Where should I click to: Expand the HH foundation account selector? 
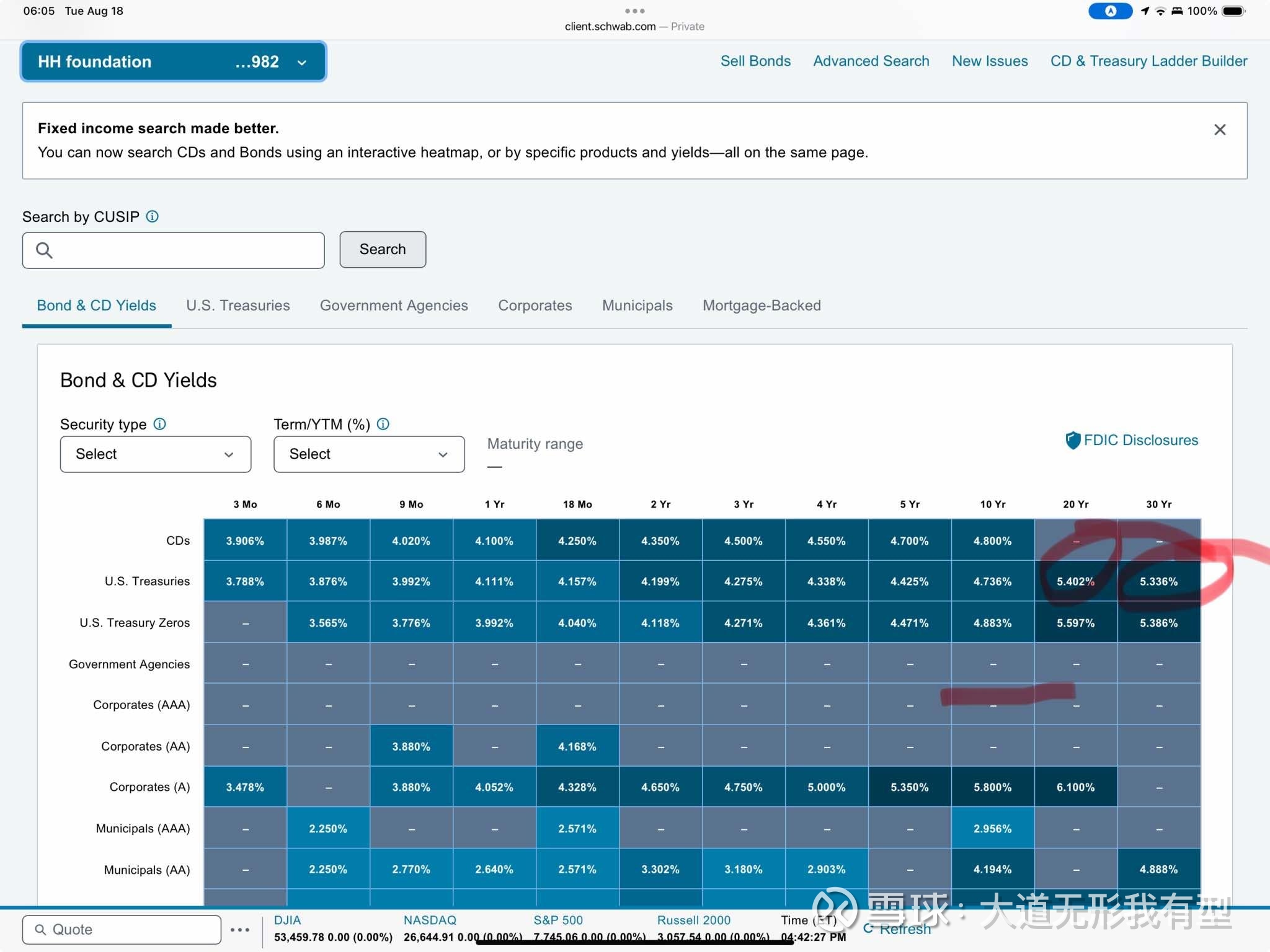click(x=173, y=61)
